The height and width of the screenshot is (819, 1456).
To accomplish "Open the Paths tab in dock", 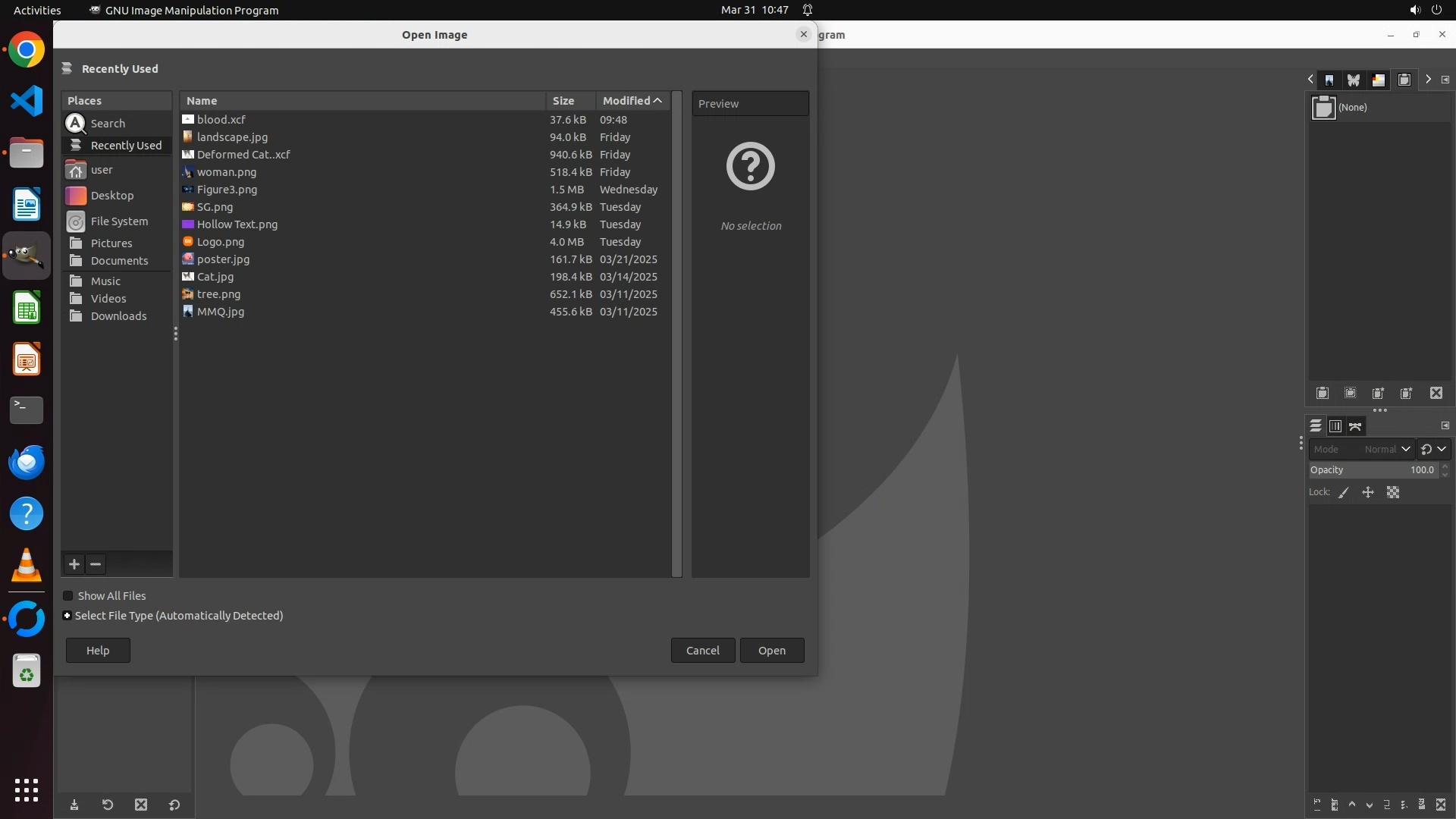I will coord(1355,426).
